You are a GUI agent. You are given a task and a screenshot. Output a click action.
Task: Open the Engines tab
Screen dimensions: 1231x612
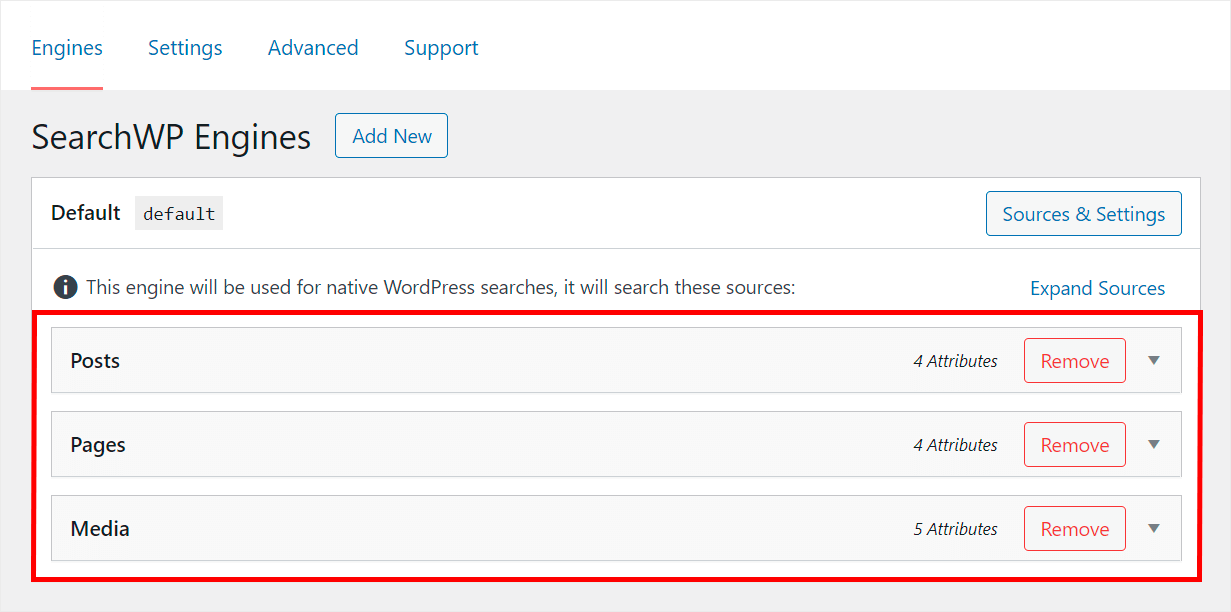pyautogui.click(x=67, y=48)
